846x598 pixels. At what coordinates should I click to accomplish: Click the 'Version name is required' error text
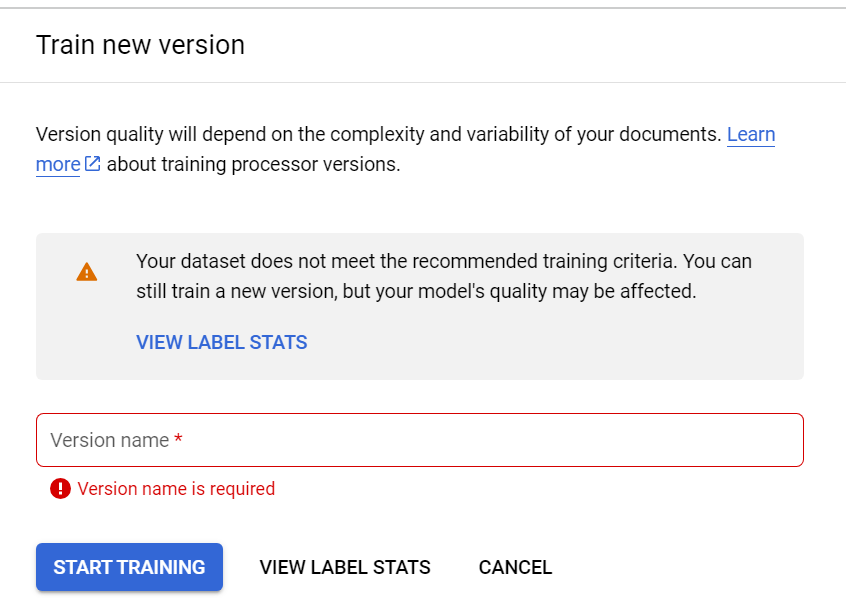tap(176, 489)
